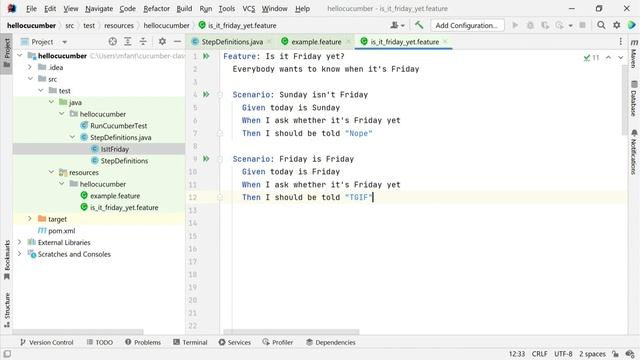Toggle tool window bars at bottom-left corner
Screen dimensions: 640x360
pos(7,354)
